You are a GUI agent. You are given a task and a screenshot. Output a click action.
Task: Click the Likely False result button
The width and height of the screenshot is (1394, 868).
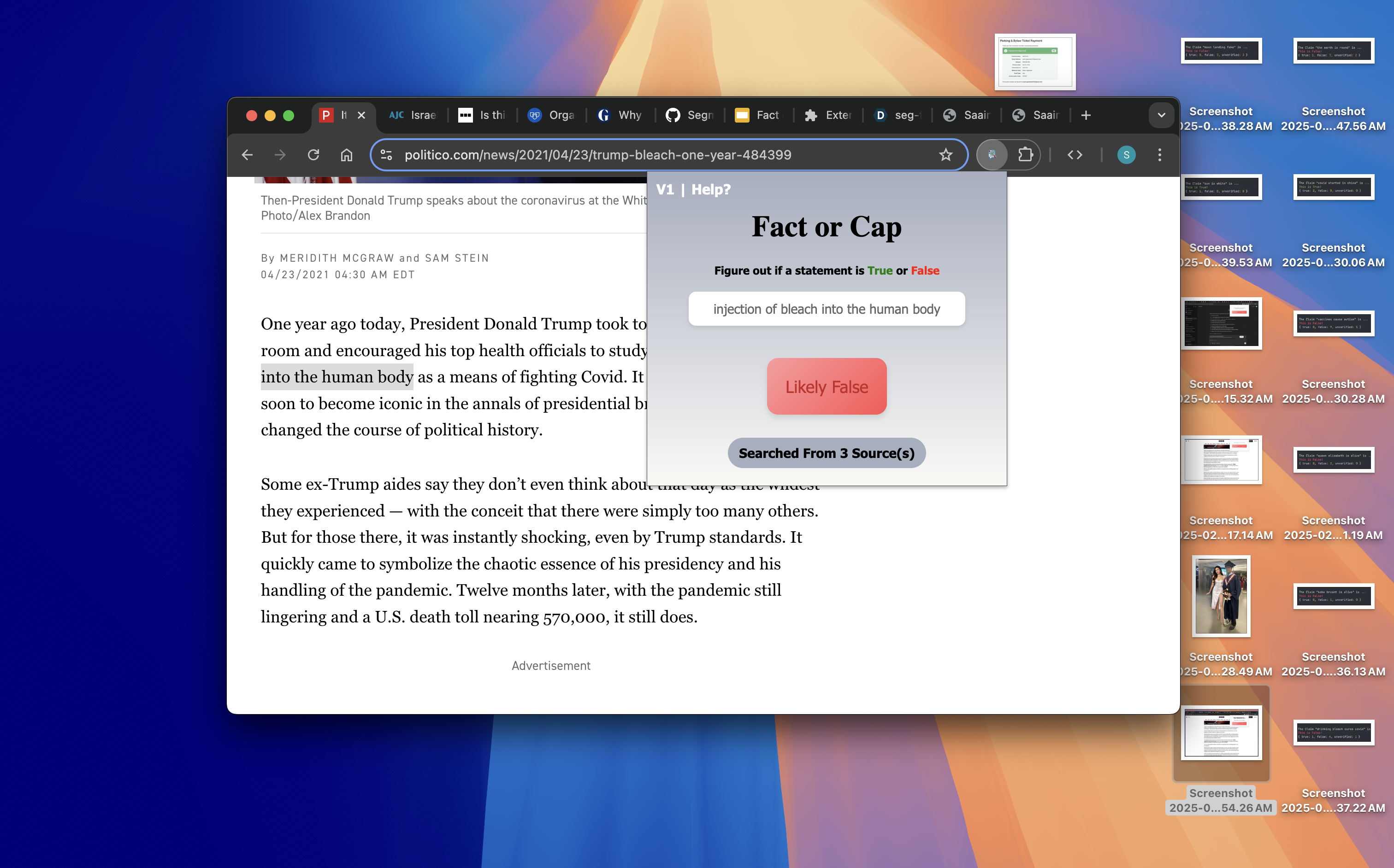pyautogui.click(x=826, y=387)
